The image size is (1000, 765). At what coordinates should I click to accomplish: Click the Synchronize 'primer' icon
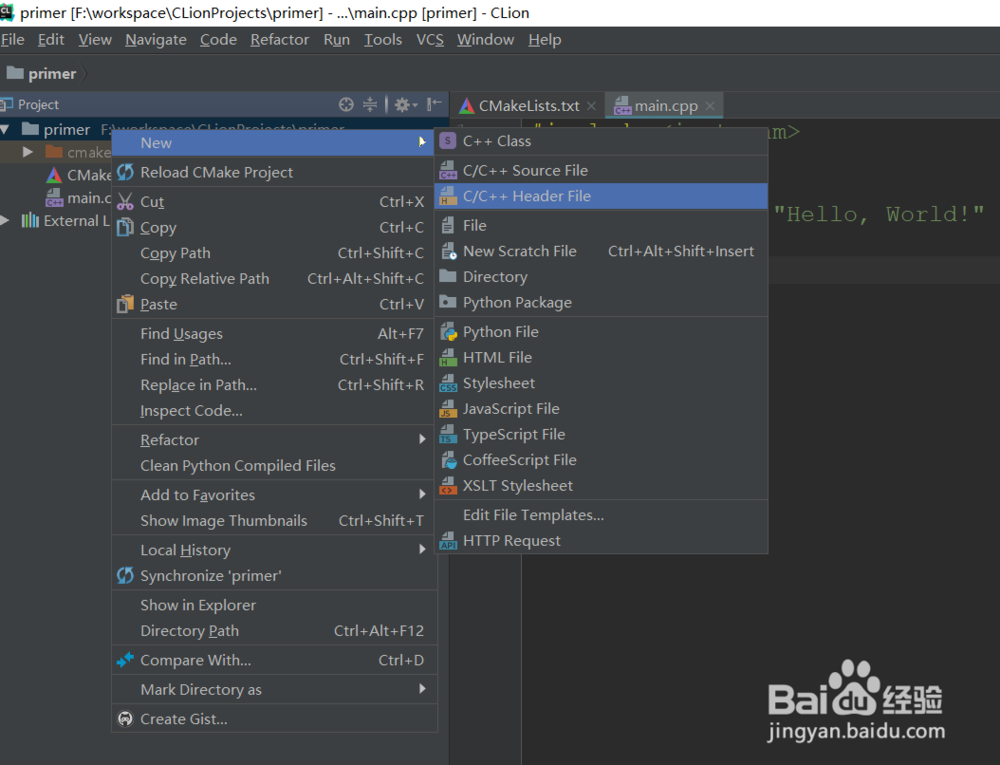pyautogui.click(x=125, y=575)
